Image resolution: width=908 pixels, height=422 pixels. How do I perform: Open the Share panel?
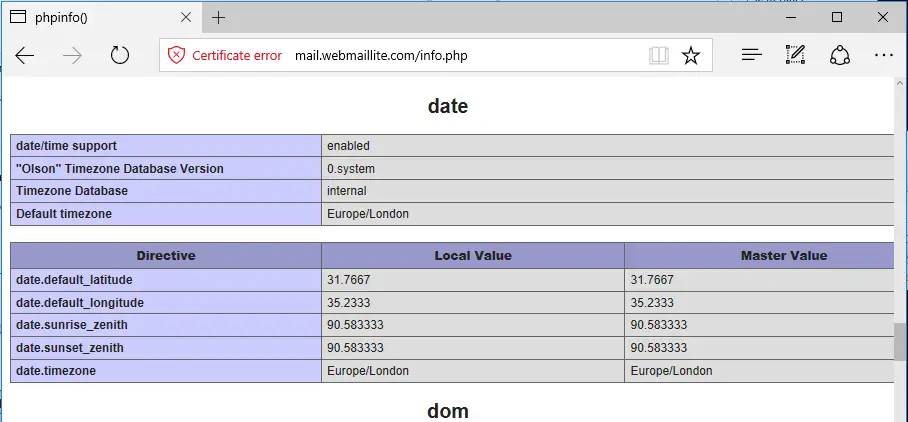[x=840, y=56]
